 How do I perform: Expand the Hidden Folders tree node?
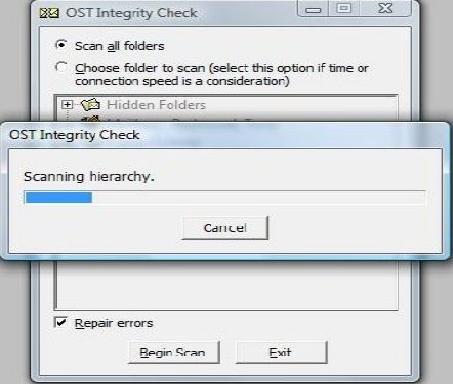click(67, 105)
